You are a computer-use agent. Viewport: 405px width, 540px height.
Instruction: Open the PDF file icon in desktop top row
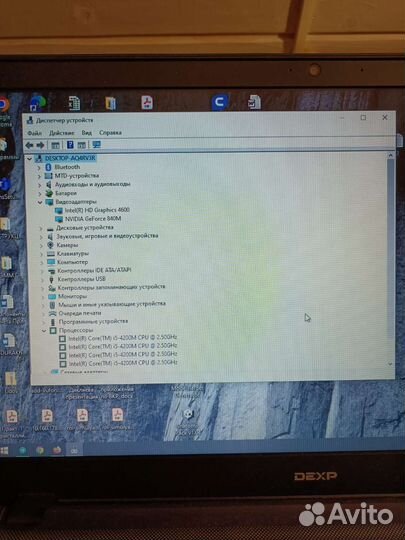(x=147, y=102)
